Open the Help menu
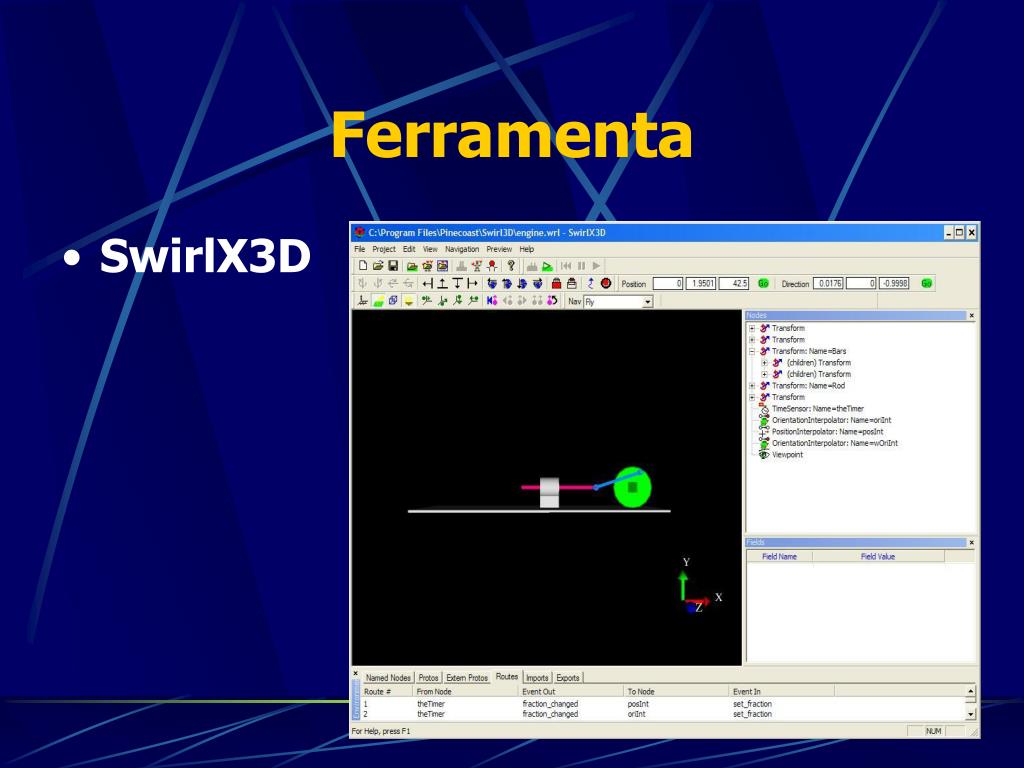 526,249
